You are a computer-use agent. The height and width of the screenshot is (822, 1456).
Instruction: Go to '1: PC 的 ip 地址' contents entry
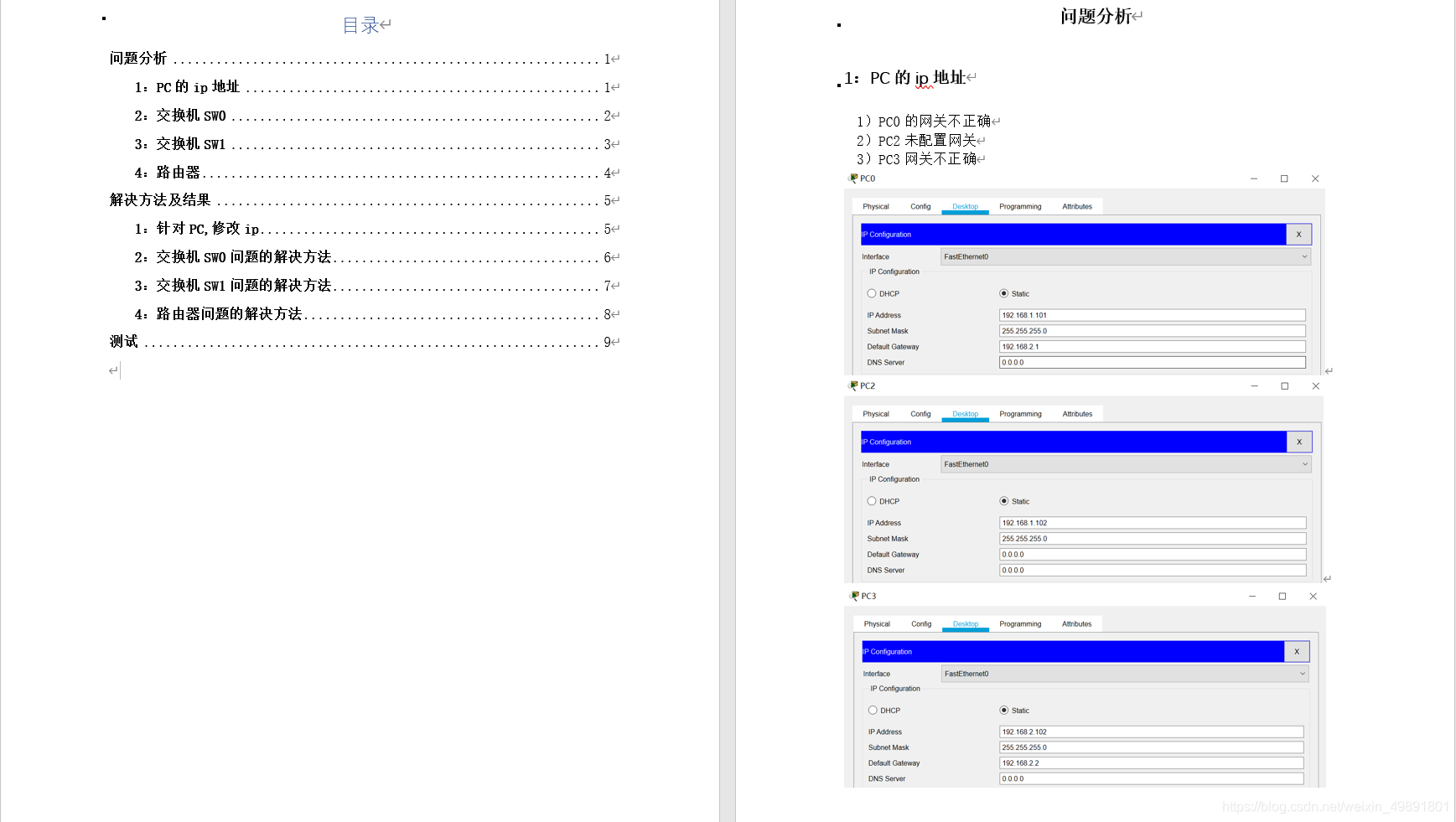click(x=373, y=87)
